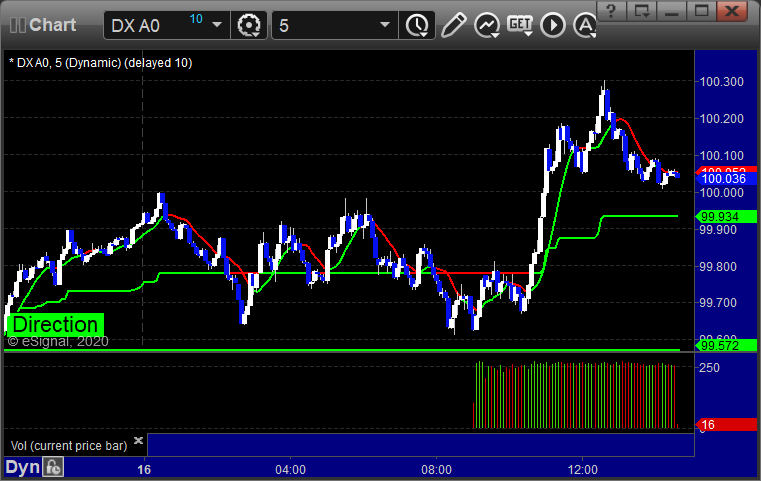This screenshot has height=481, width=761.
Task: Click the help question mark button
Action: [611, 11]
